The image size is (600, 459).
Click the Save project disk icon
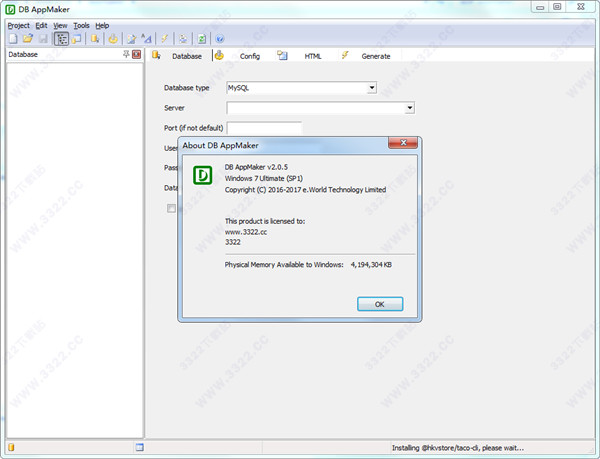pyautogui.click(x=43, y=39)
